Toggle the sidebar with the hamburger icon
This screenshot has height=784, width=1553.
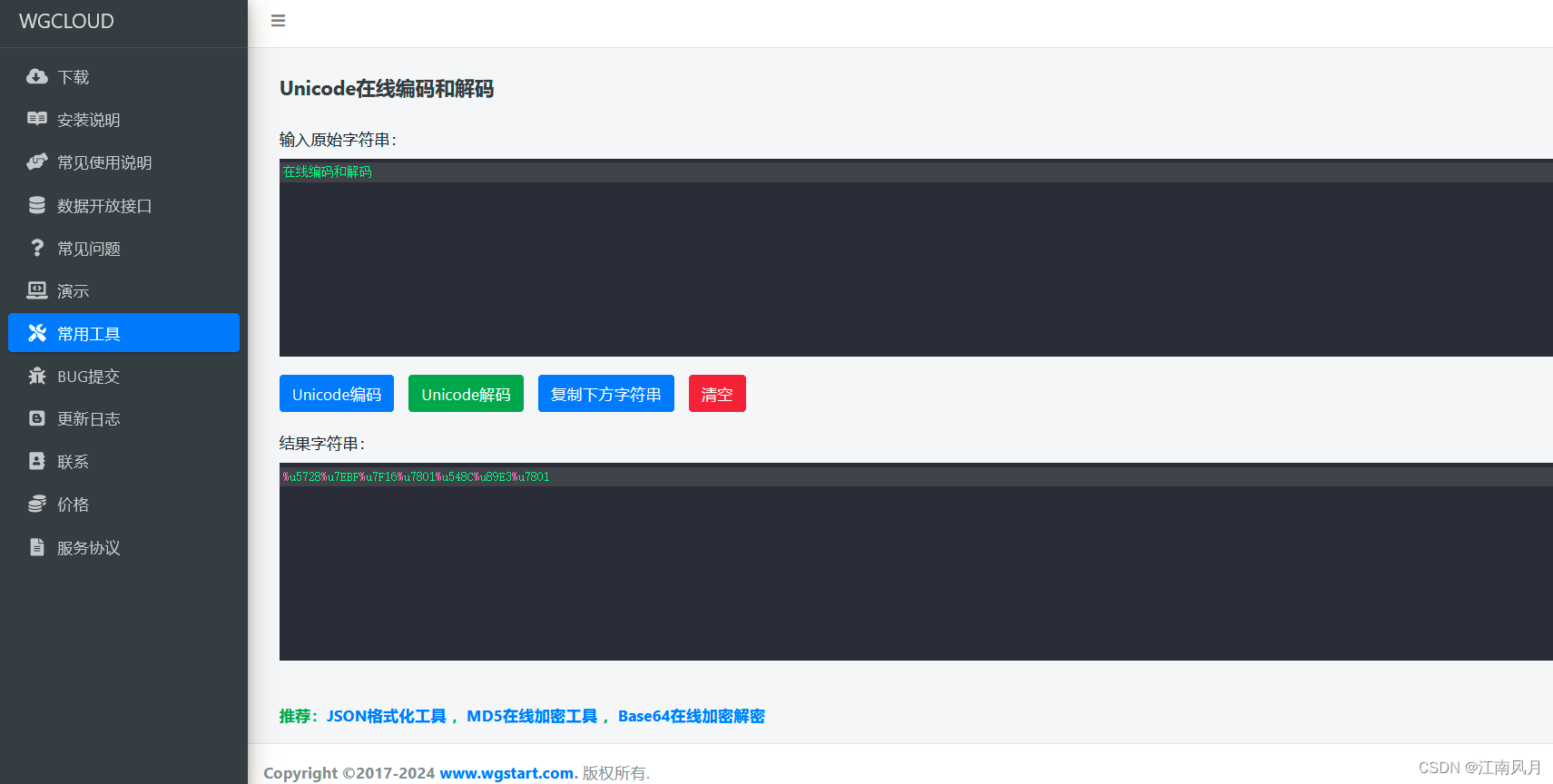pyautogui.click(x=279, y=21)
